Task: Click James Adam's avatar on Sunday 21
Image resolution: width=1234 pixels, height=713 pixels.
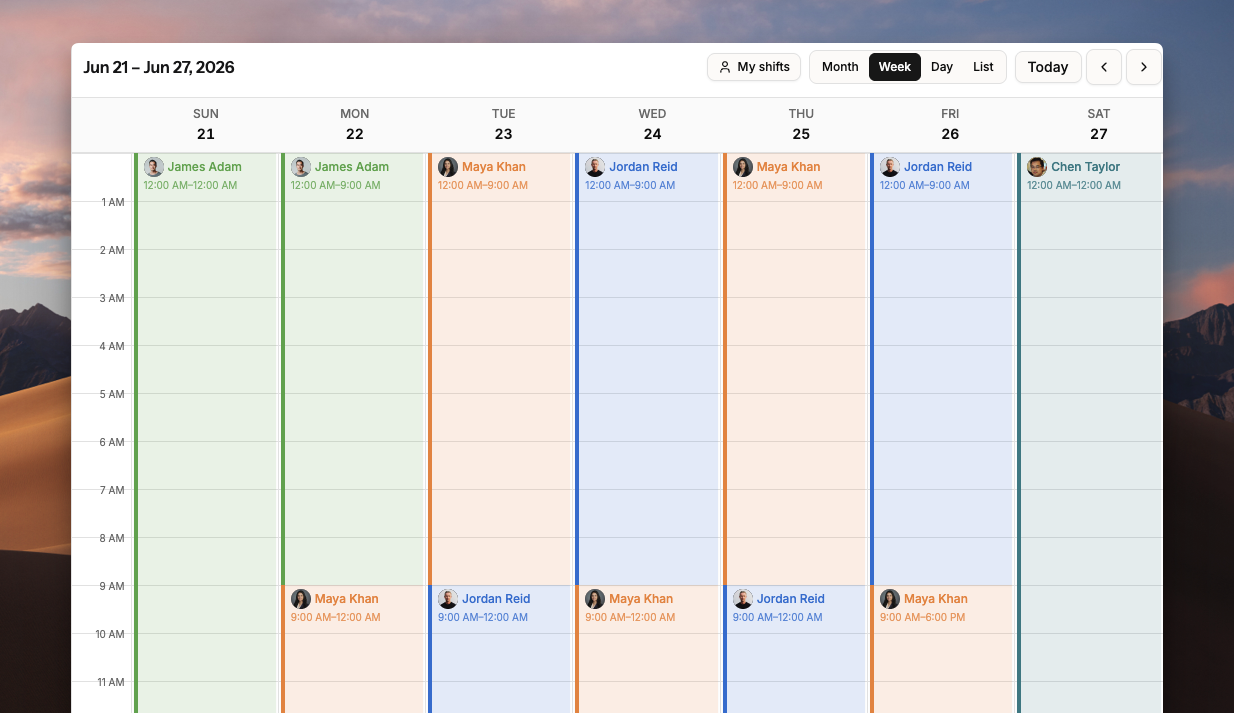Action: (x=153, y=167)
